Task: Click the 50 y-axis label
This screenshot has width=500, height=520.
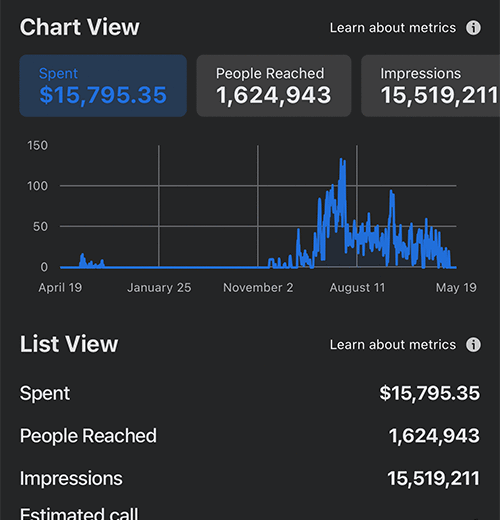Action: tap(40, 227)
